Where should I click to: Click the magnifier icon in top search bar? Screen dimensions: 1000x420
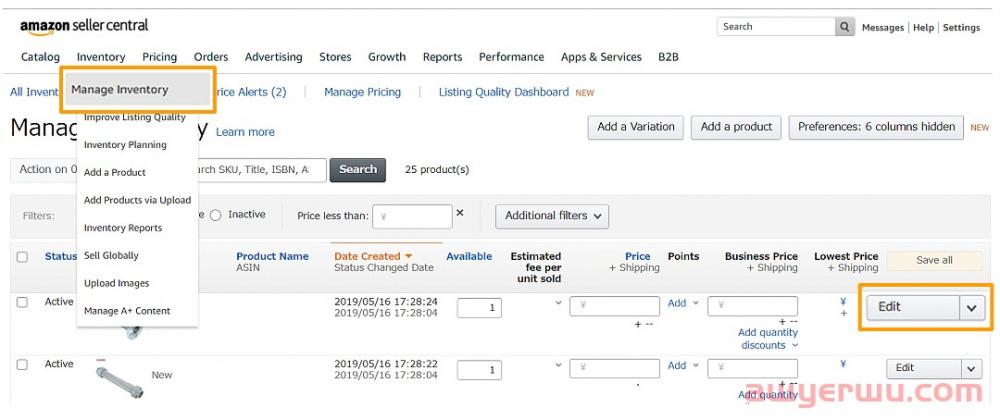tap(846, 27)
